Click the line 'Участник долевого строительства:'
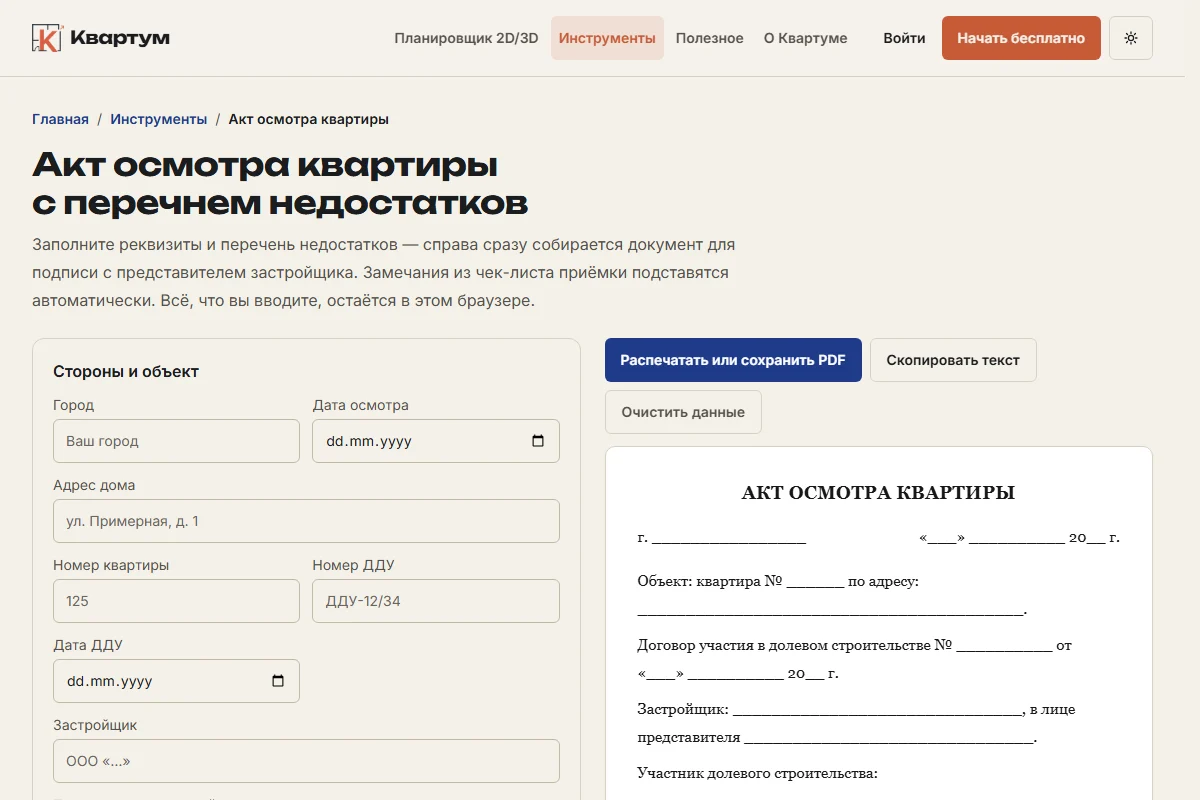The image size is (1200, 800). pyautogui.click(x=757, y=773)
